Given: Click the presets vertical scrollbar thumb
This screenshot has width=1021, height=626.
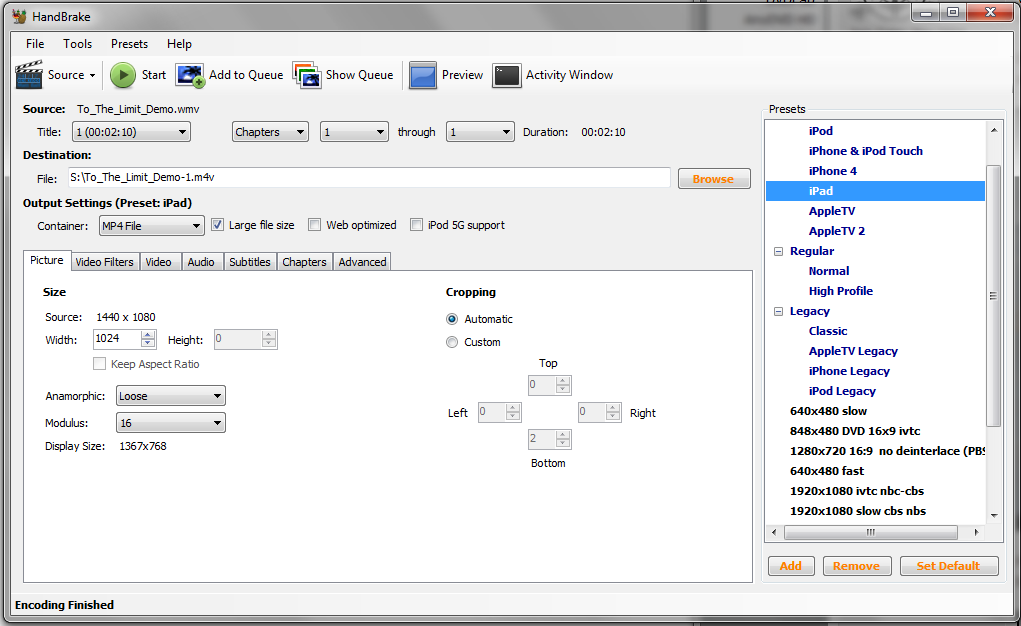Looking at the screenshot, I should pyautogui.click(x=994, y=296).
